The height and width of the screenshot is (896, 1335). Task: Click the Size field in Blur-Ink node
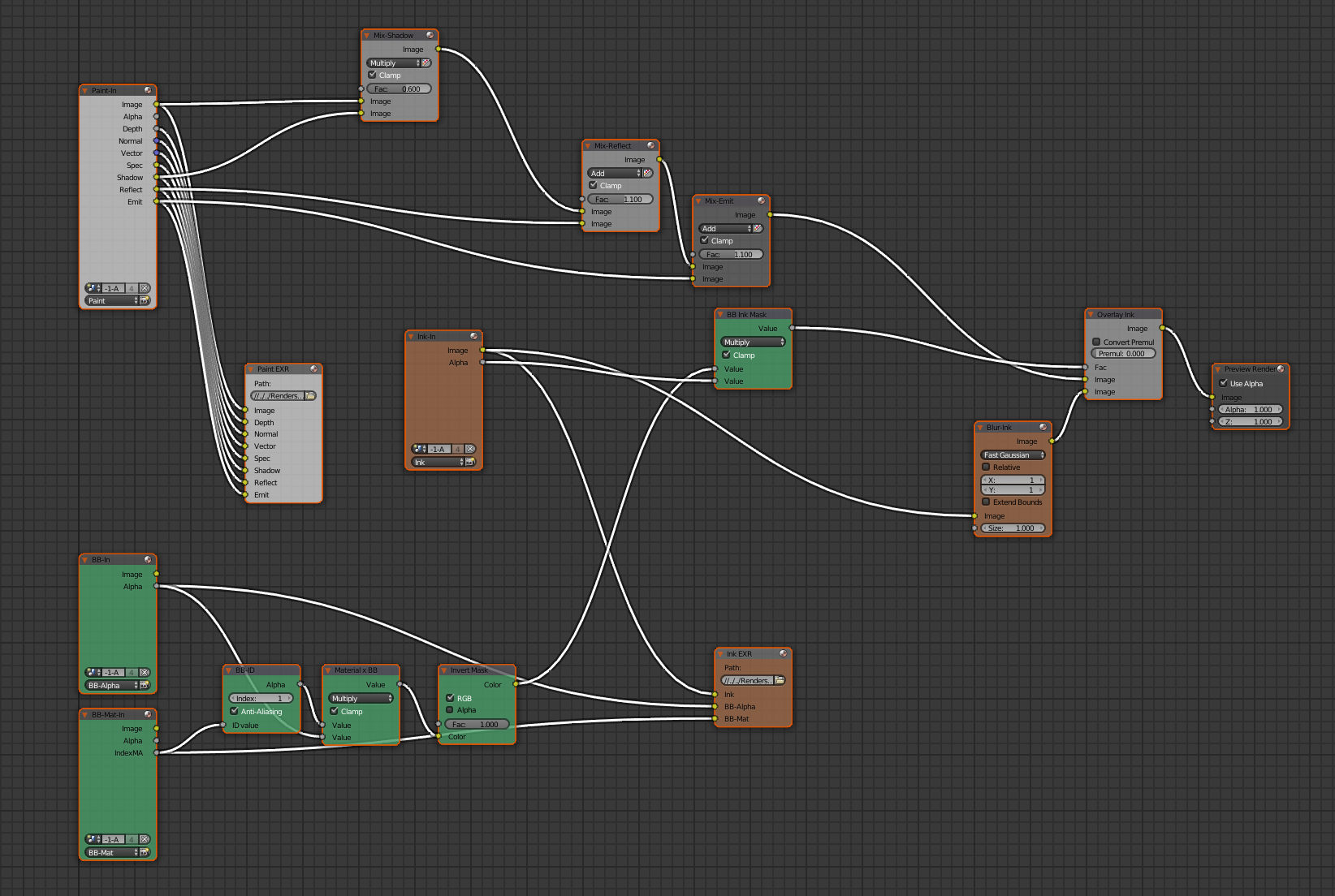(x=1012, y=528)
